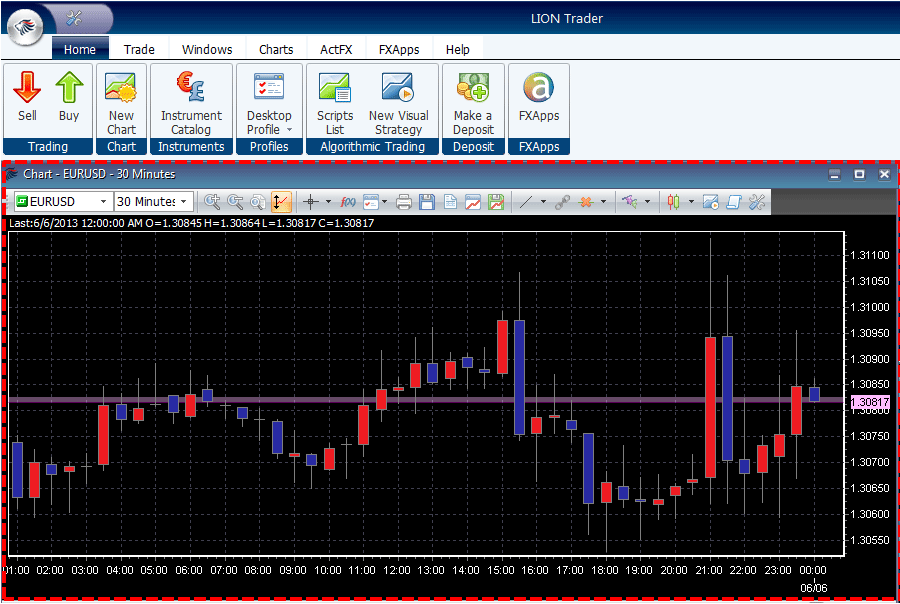900x604 pixels.
Task: Click the 12:00 time axis label
Action: coord(397,570)
